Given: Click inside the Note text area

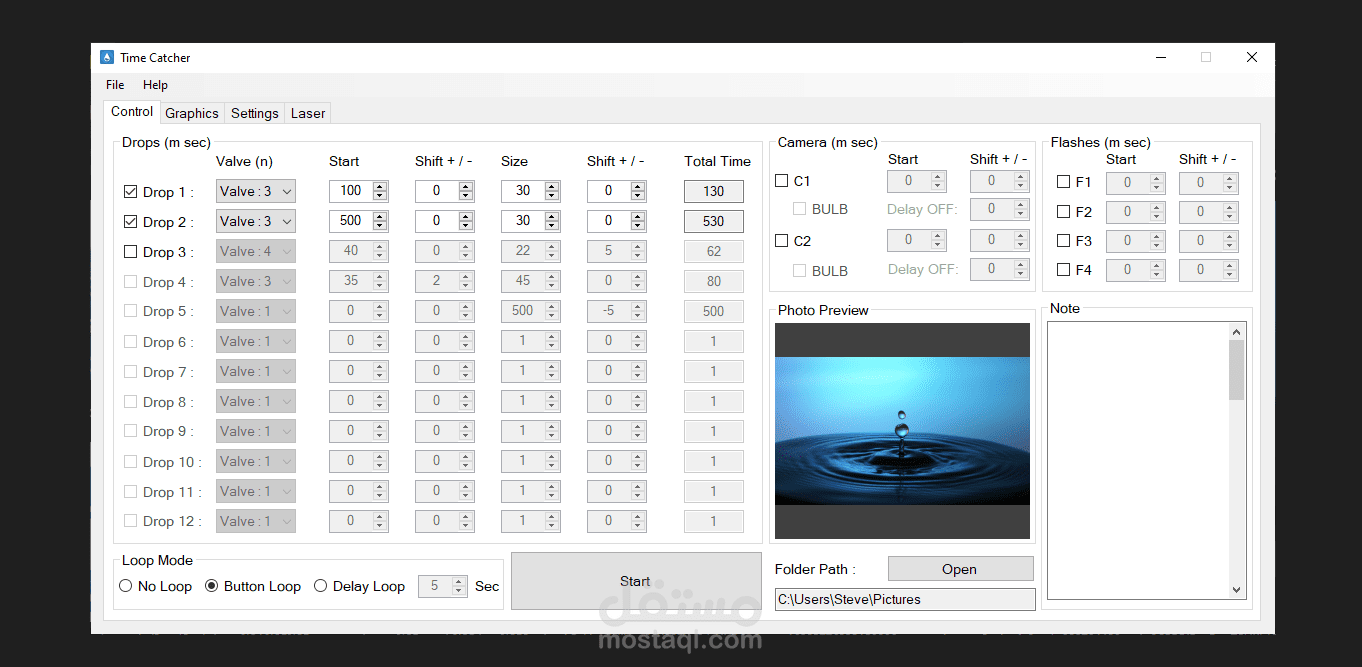Looking at the screenshot, I should (x=1137, y=460).
